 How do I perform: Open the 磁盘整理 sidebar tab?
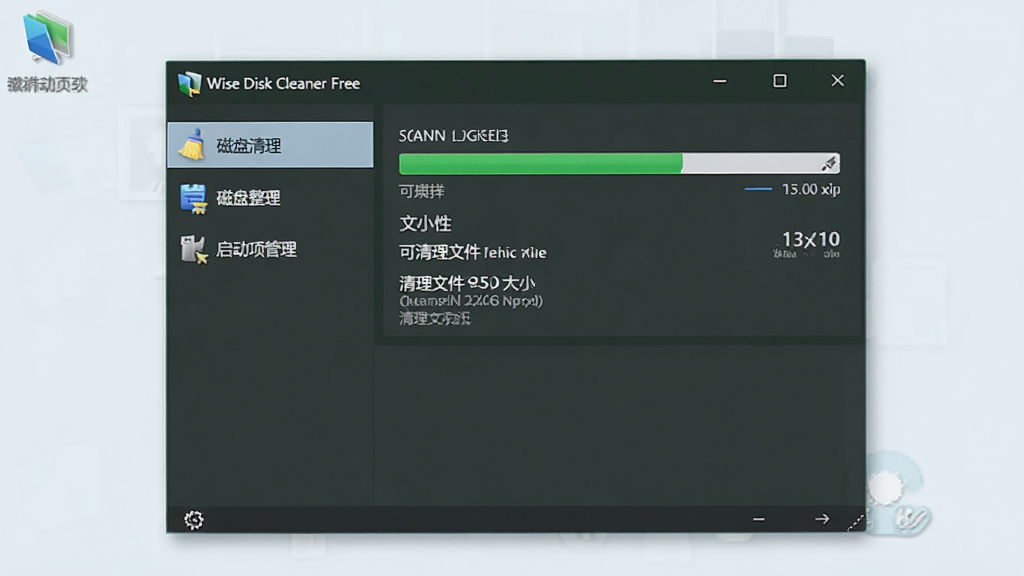[270, 197]
